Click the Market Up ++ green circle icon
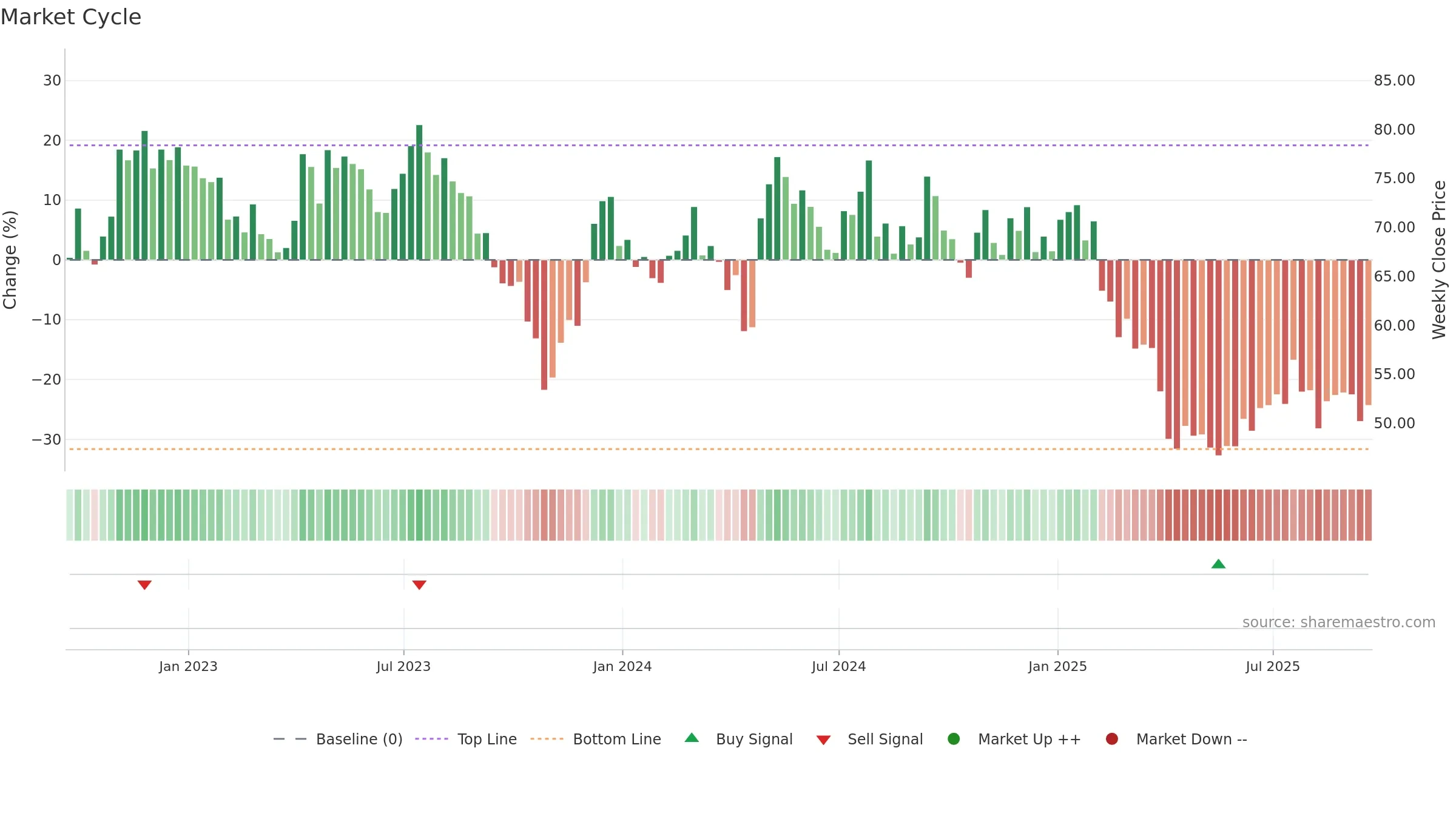1456x819 pixels. [954, 739]
